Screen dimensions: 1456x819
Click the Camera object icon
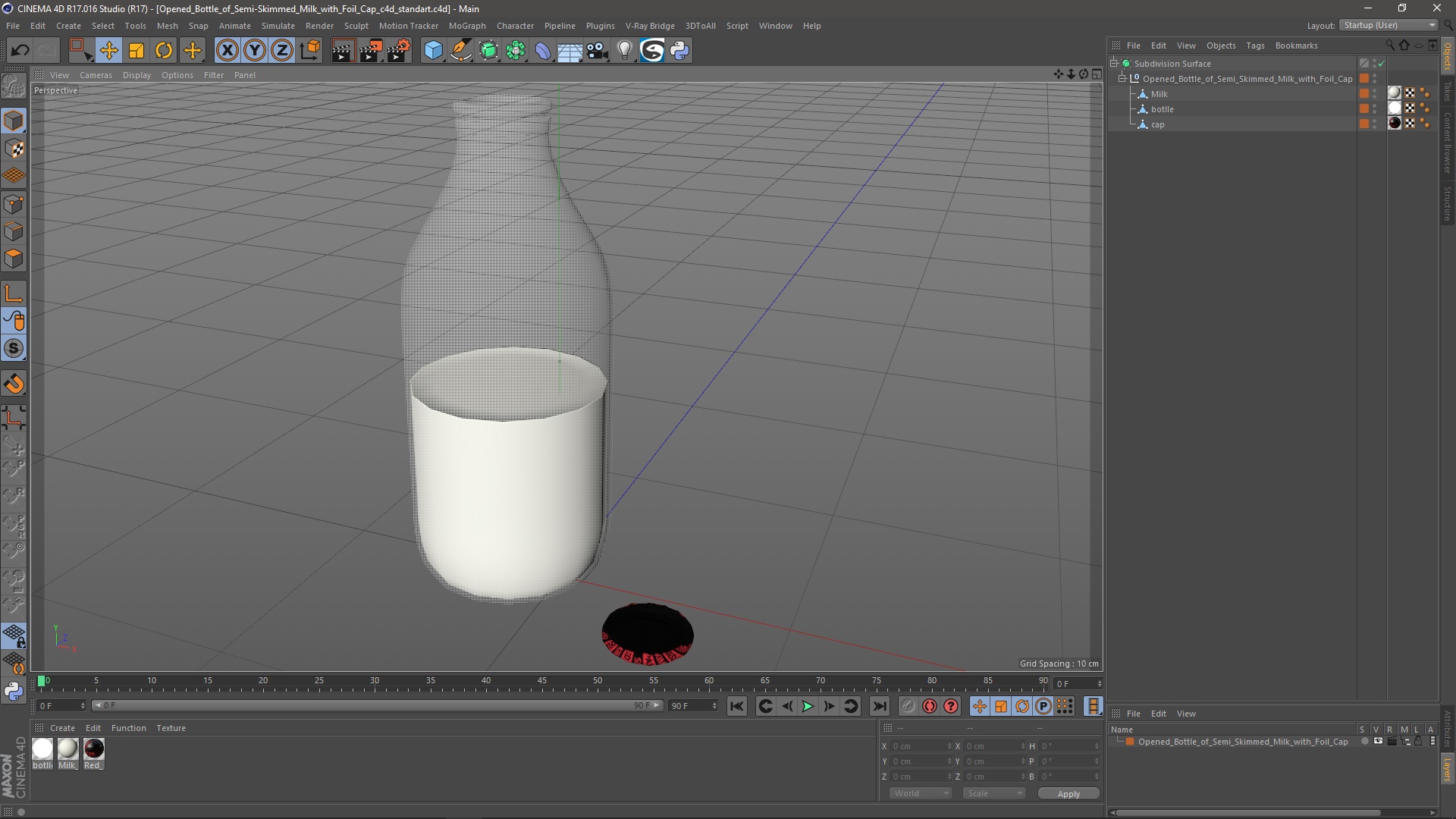(598, 51)
